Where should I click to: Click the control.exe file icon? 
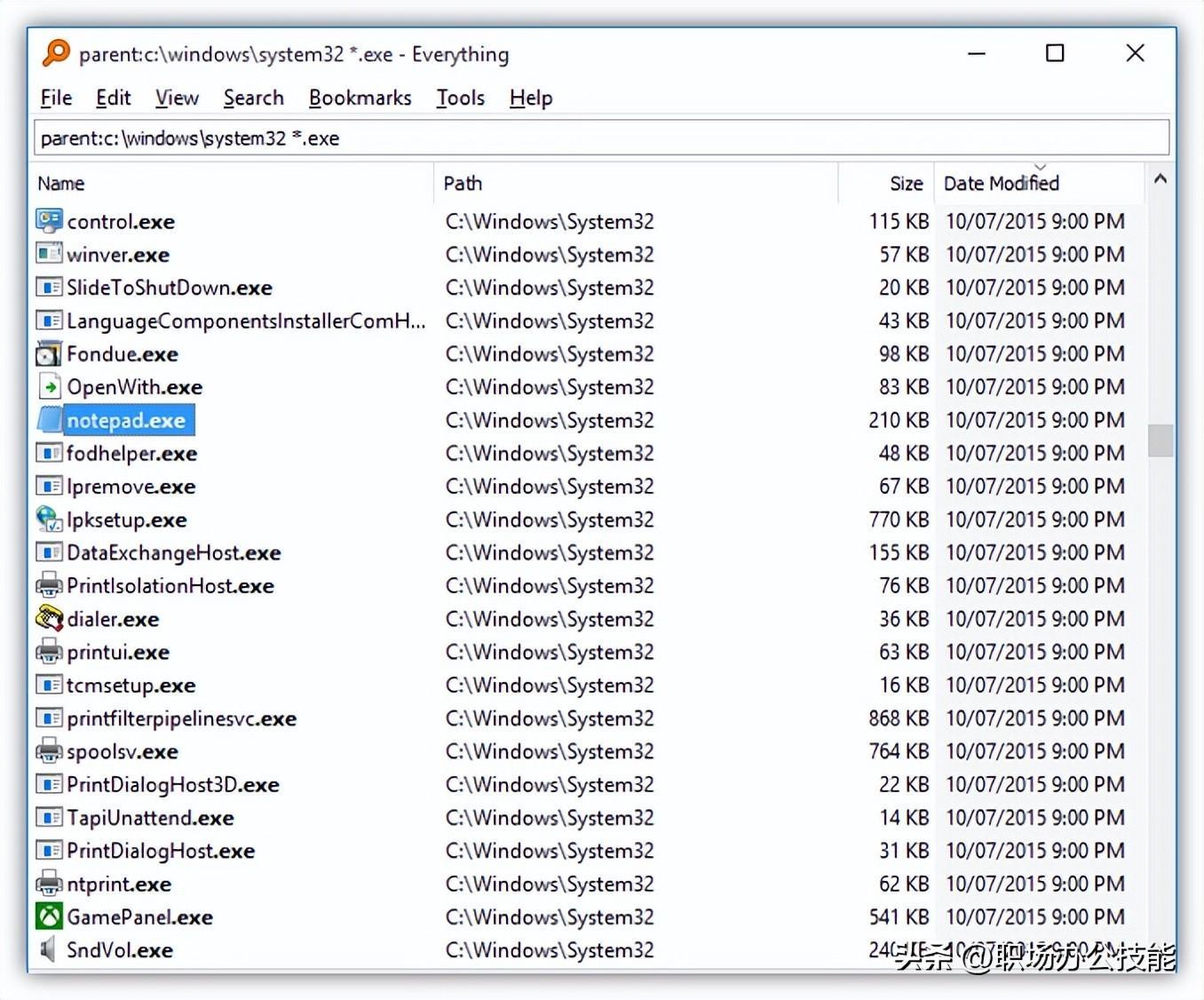[49, 220]
